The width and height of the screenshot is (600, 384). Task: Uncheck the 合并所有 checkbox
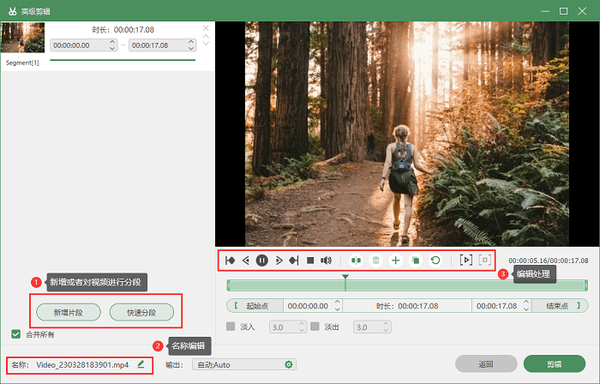(x=16, y=334)
